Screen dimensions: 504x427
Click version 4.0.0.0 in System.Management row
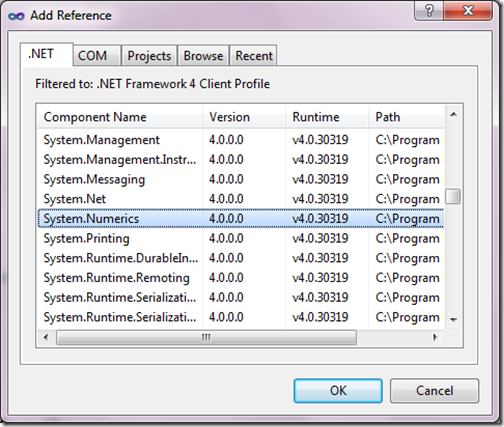226,140
